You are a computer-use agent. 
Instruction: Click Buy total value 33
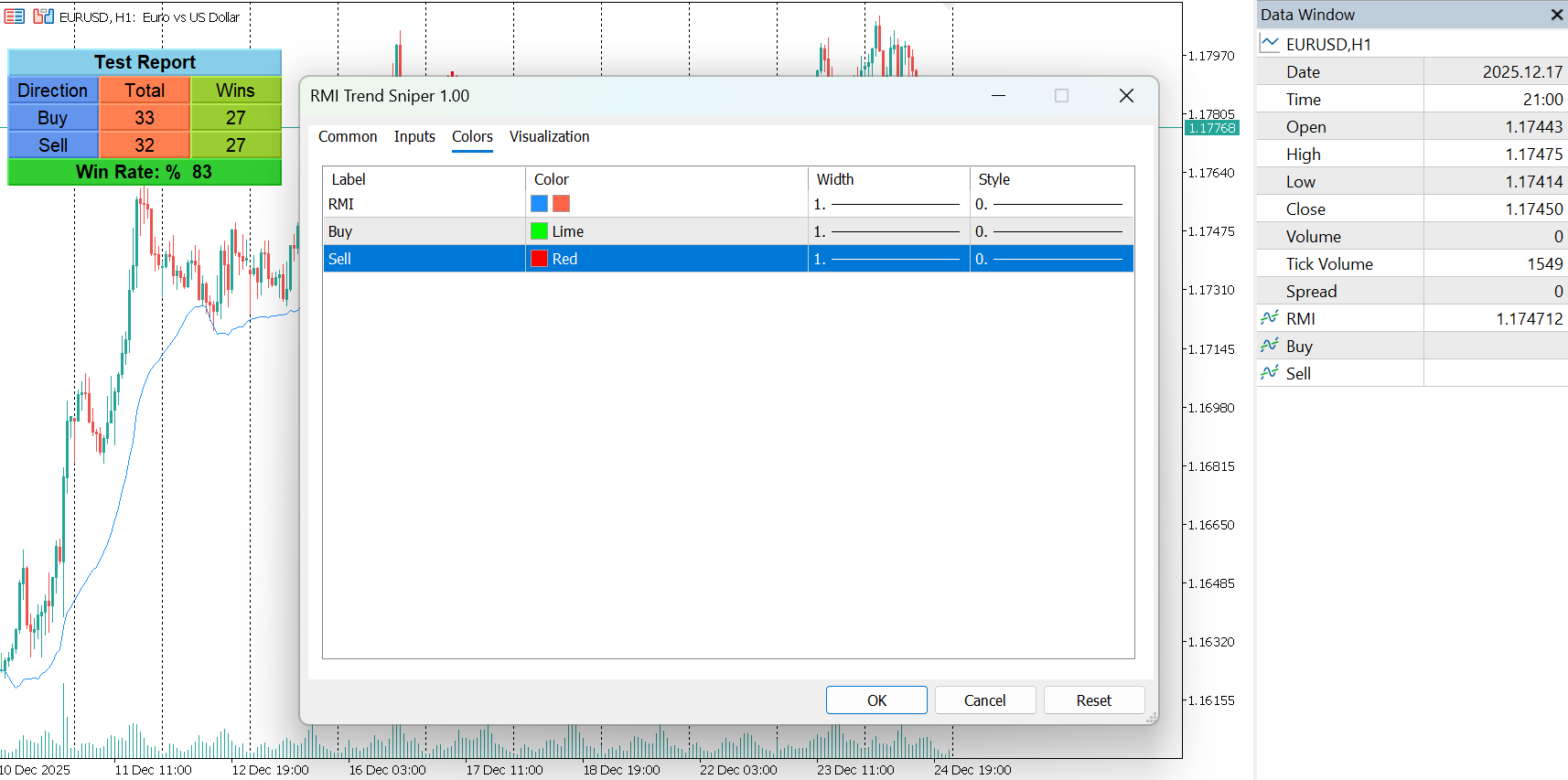click(145, 118)
